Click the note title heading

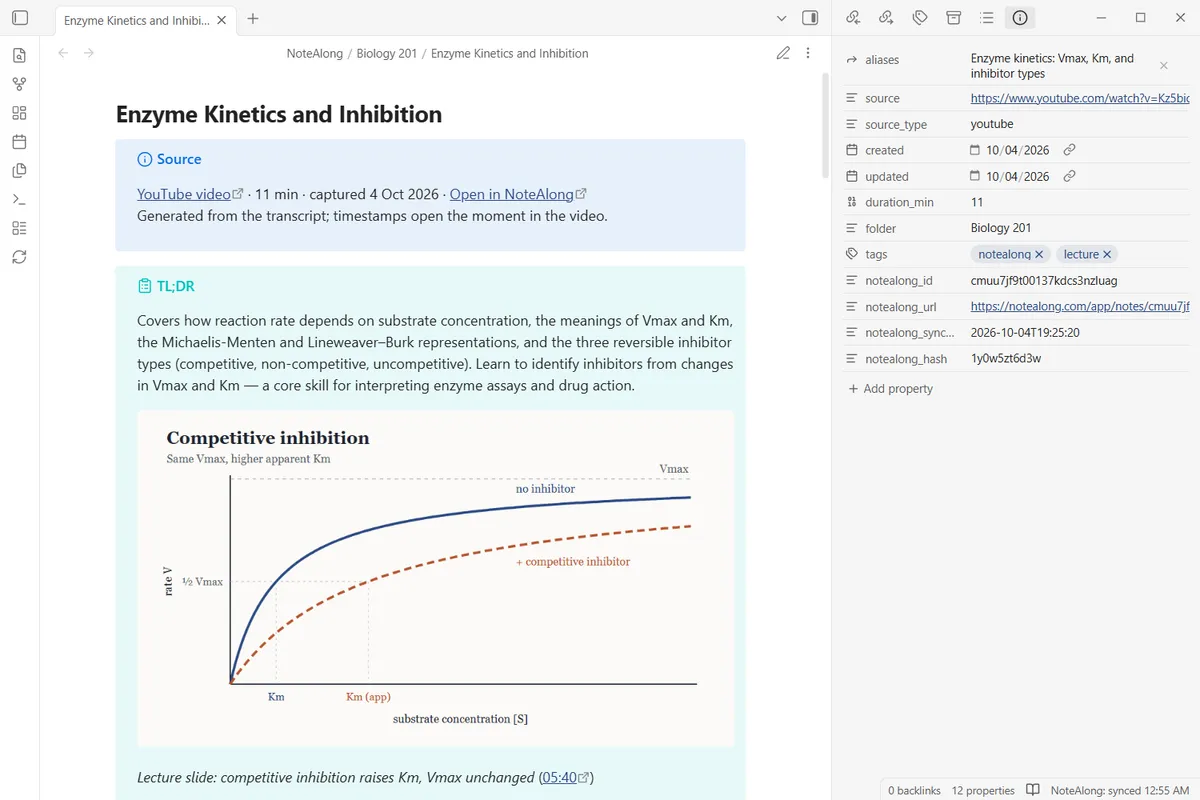coord(279,114)
